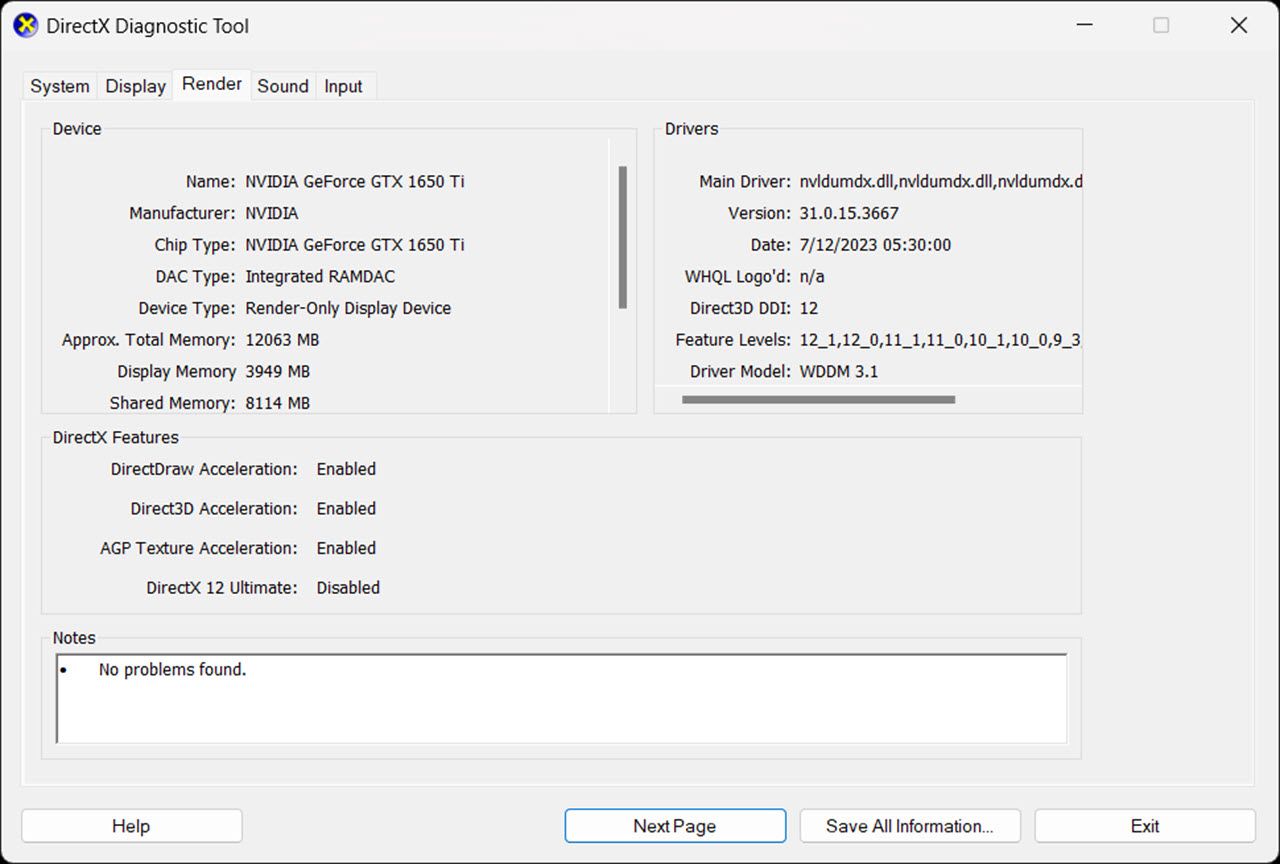Click inside the Notes text area

560,700
